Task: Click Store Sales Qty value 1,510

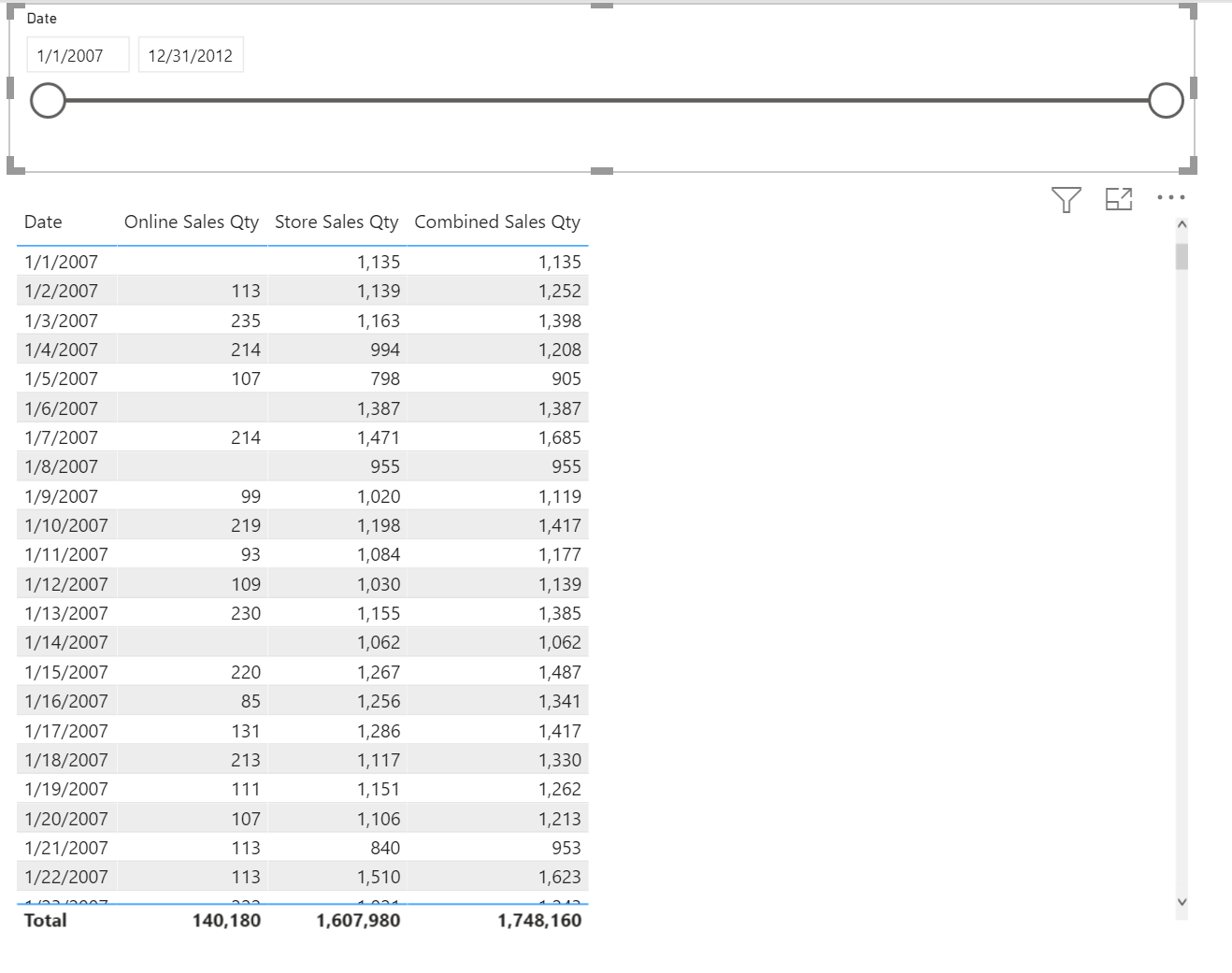Action: pyautogui.click(x=379, y=877)
